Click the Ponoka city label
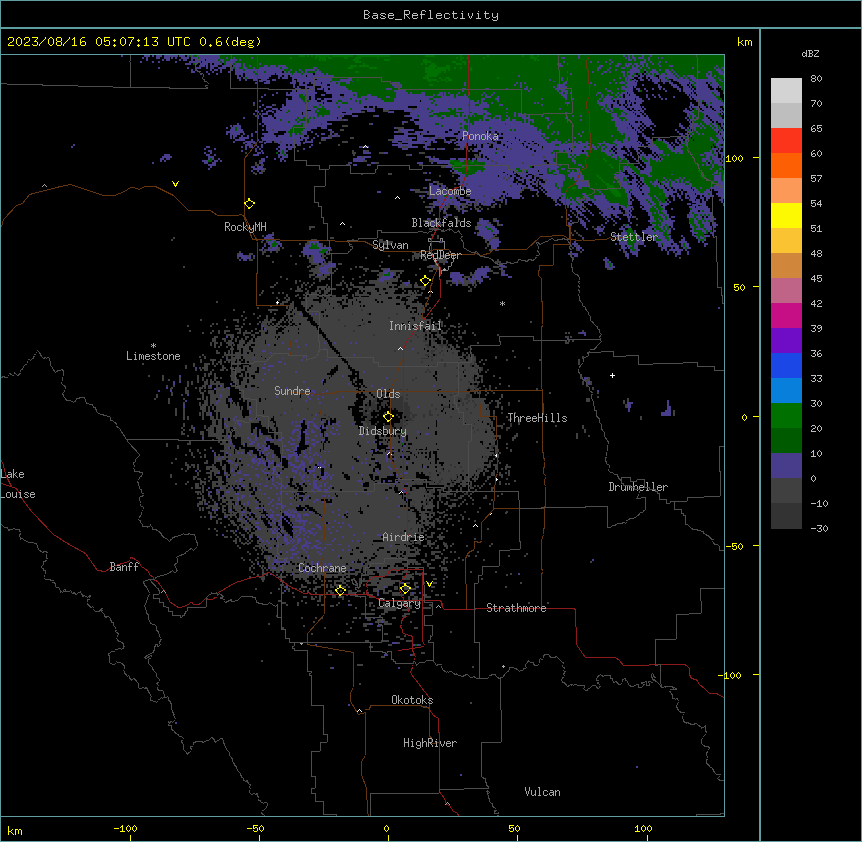 click(480, 136)
